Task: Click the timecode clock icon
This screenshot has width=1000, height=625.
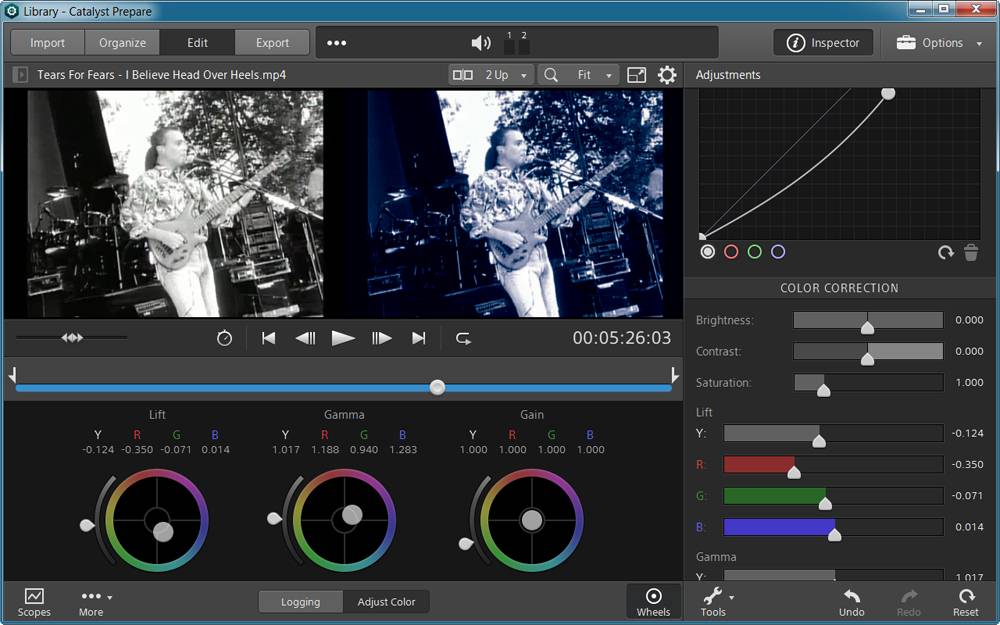Action: coord(224,338)
